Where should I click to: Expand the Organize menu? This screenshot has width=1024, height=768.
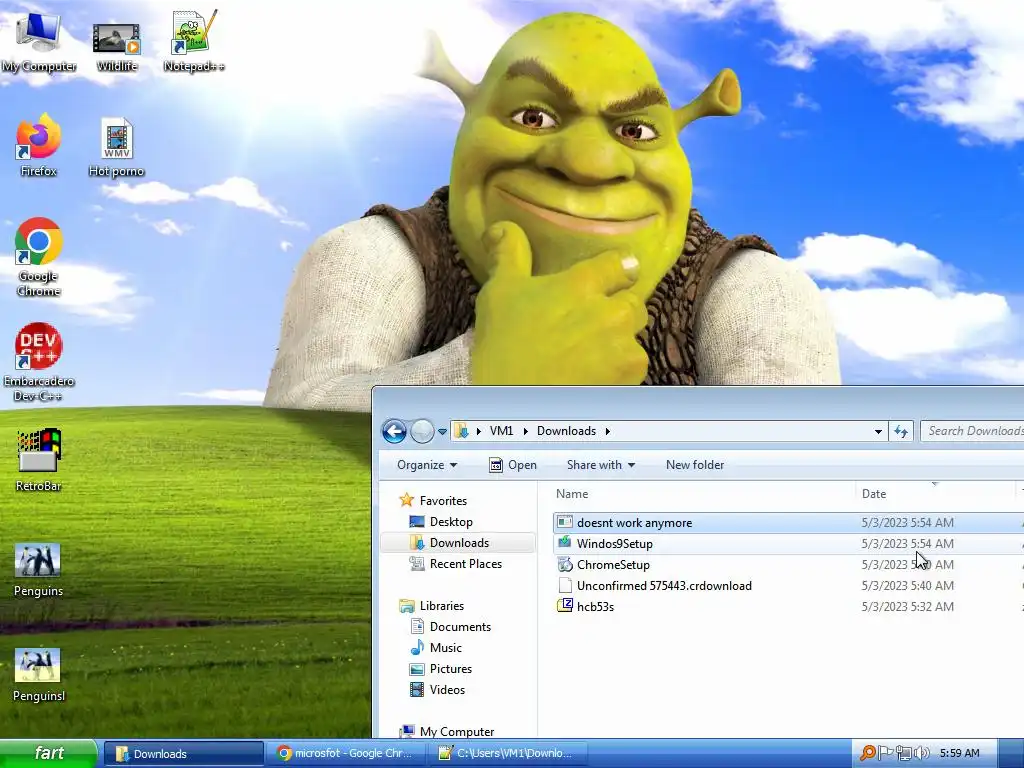pyautogui.click(x=427, y=465)
